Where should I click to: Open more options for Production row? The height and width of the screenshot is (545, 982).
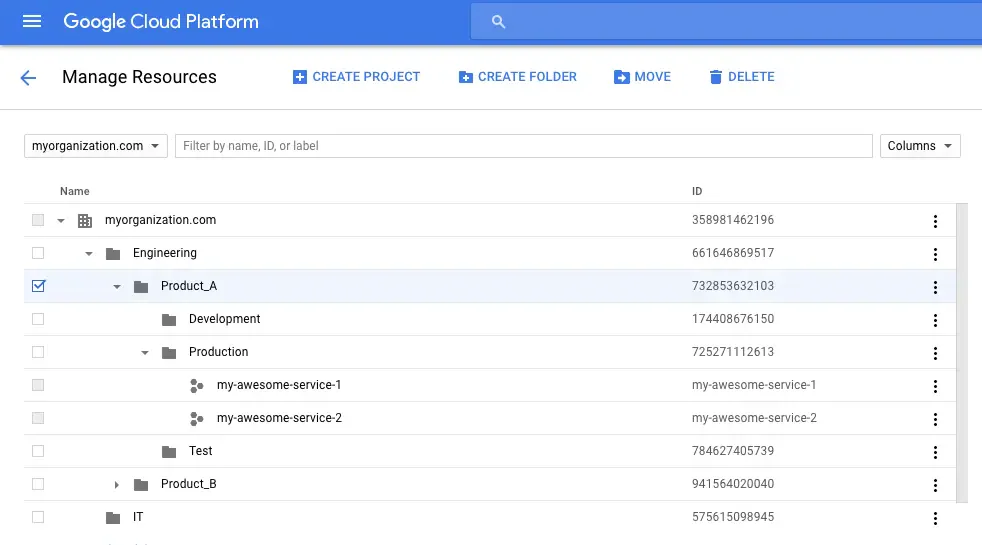[x=935, y=353]
